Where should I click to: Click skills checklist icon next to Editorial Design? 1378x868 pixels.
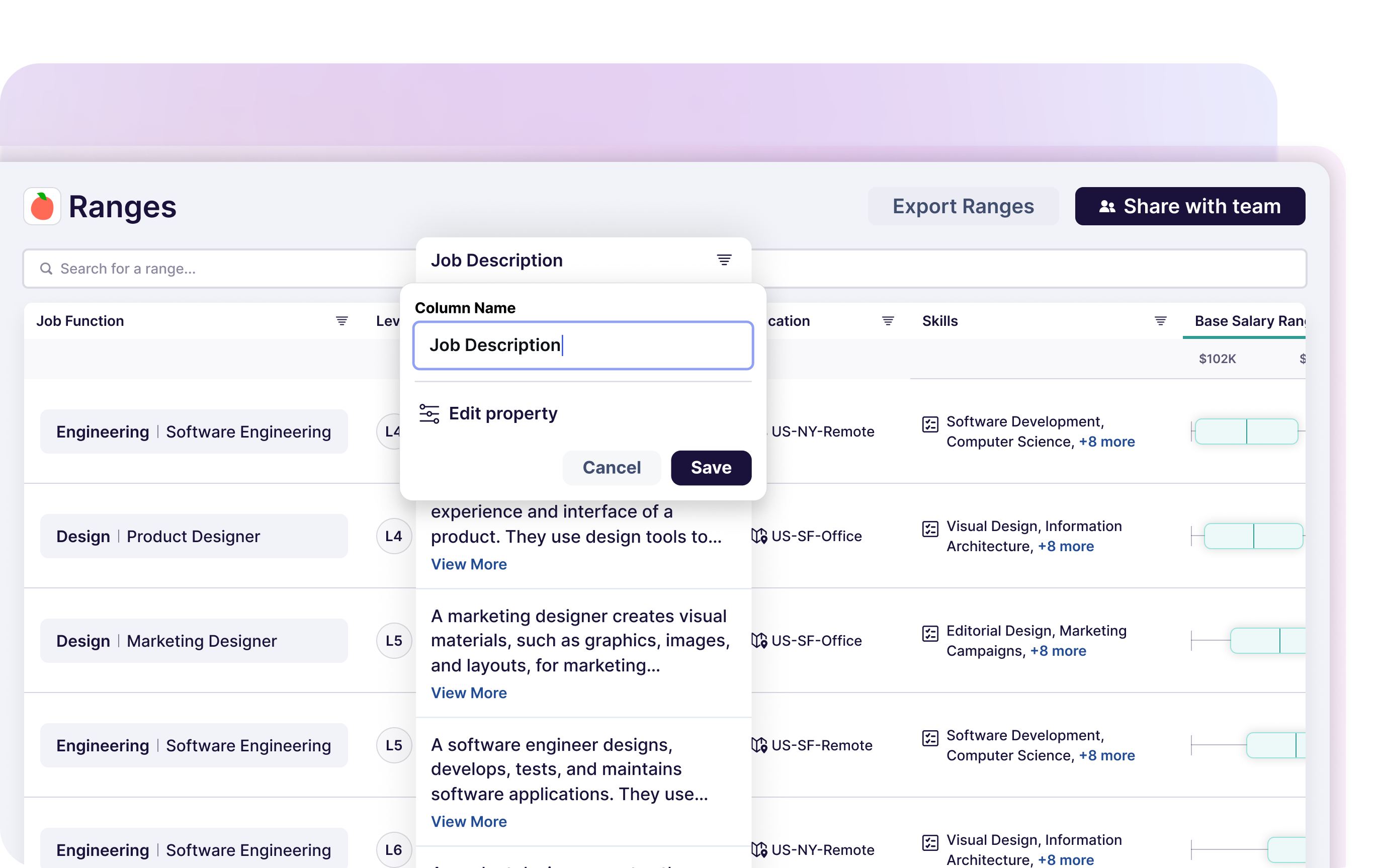tap(930, 634)
